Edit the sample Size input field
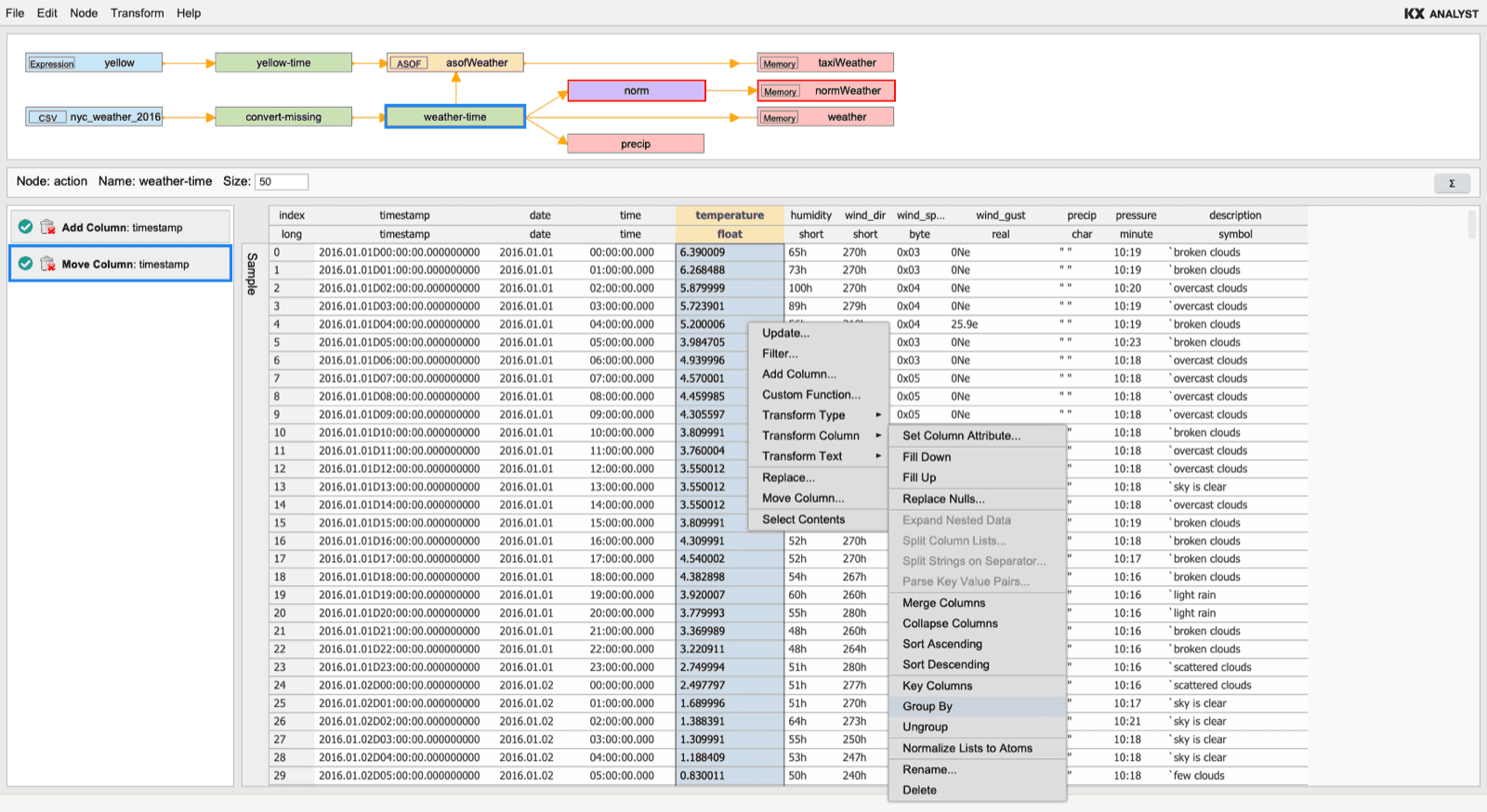This screenshot has height=812, width=1487. [282, 182]
